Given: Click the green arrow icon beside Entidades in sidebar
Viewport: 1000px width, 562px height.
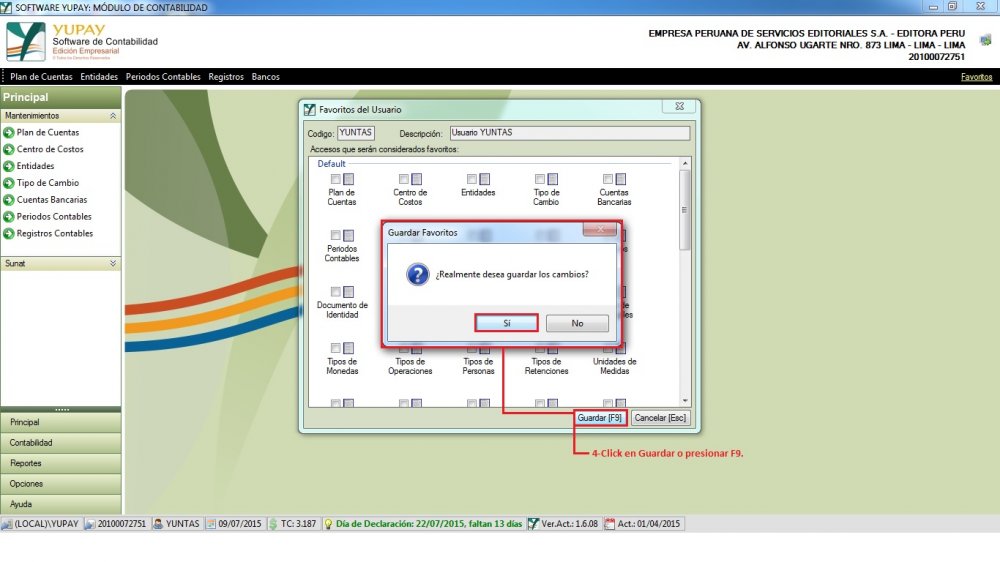Looking at the screenshot, I should tap(9, 166).
